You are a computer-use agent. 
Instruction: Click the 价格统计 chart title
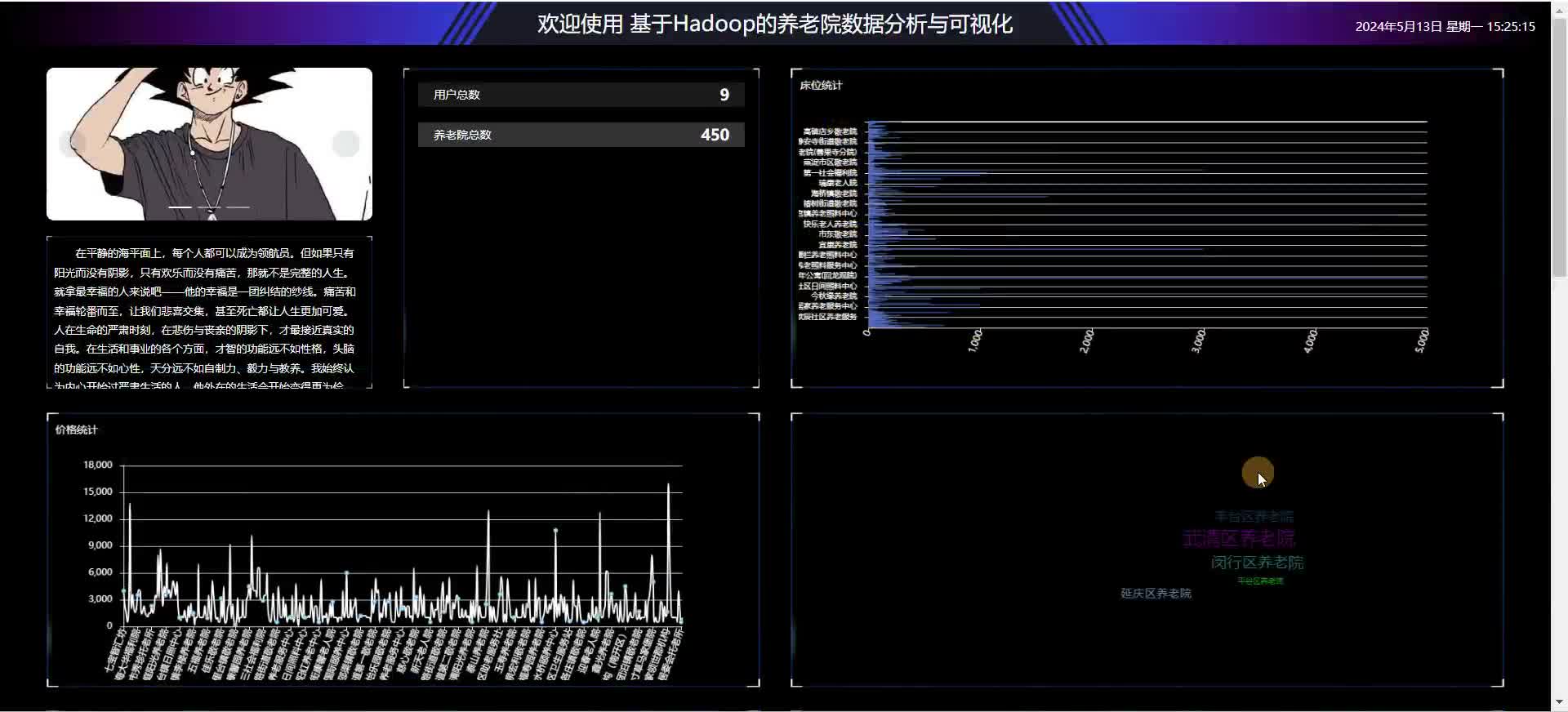[77, 429]
